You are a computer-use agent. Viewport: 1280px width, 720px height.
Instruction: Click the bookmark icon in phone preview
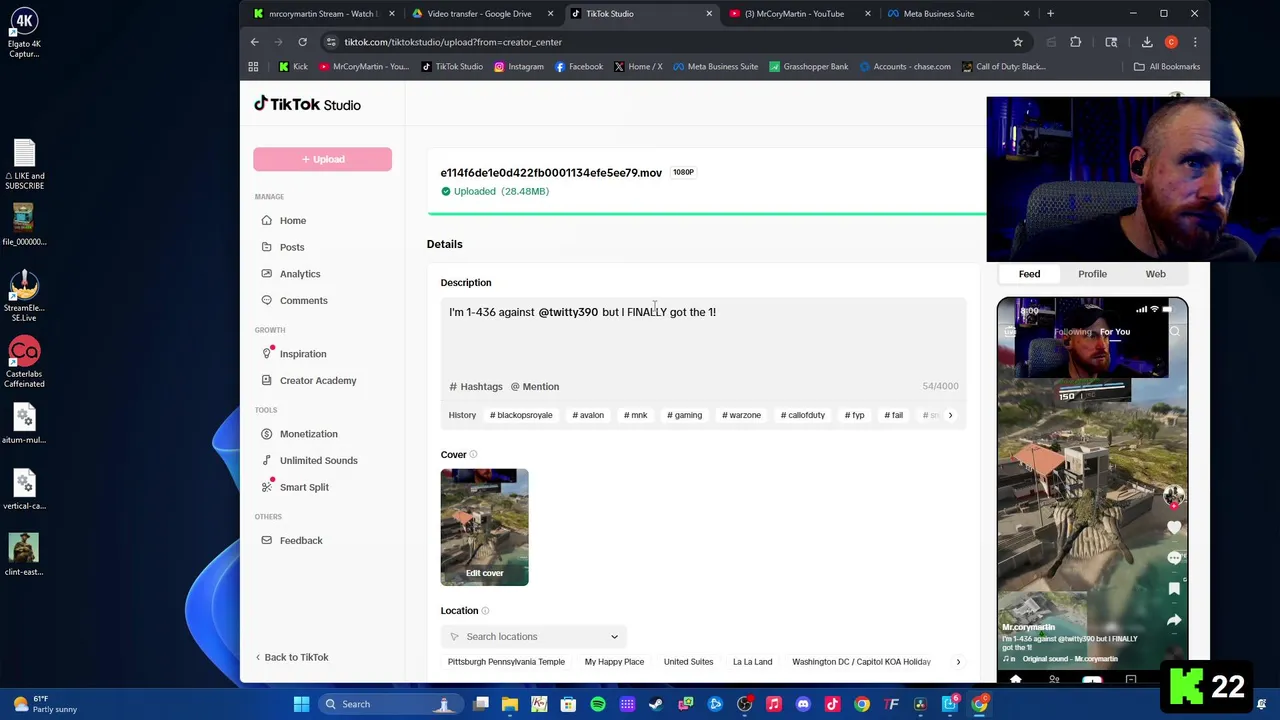pos(1174,589)
